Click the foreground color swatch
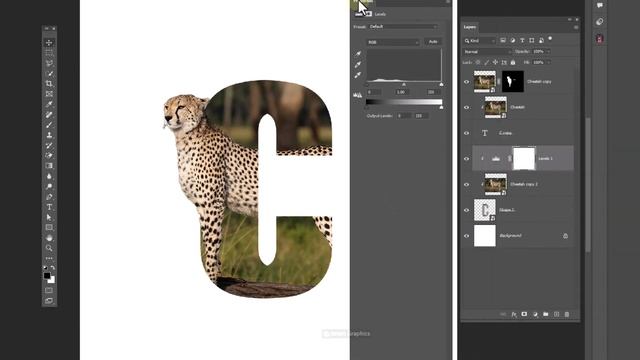The height and width of the screenshot is (360, 640). click(x=47, y=276)
